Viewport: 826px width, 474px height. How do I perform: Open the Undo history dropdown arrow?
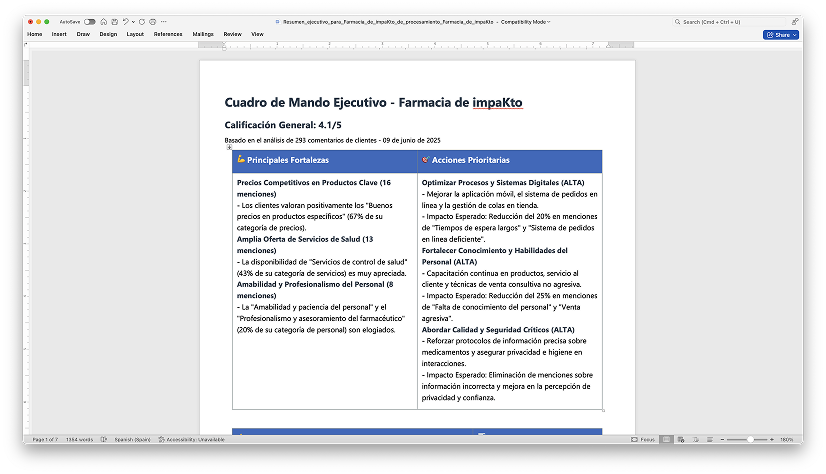click(133, 21)
